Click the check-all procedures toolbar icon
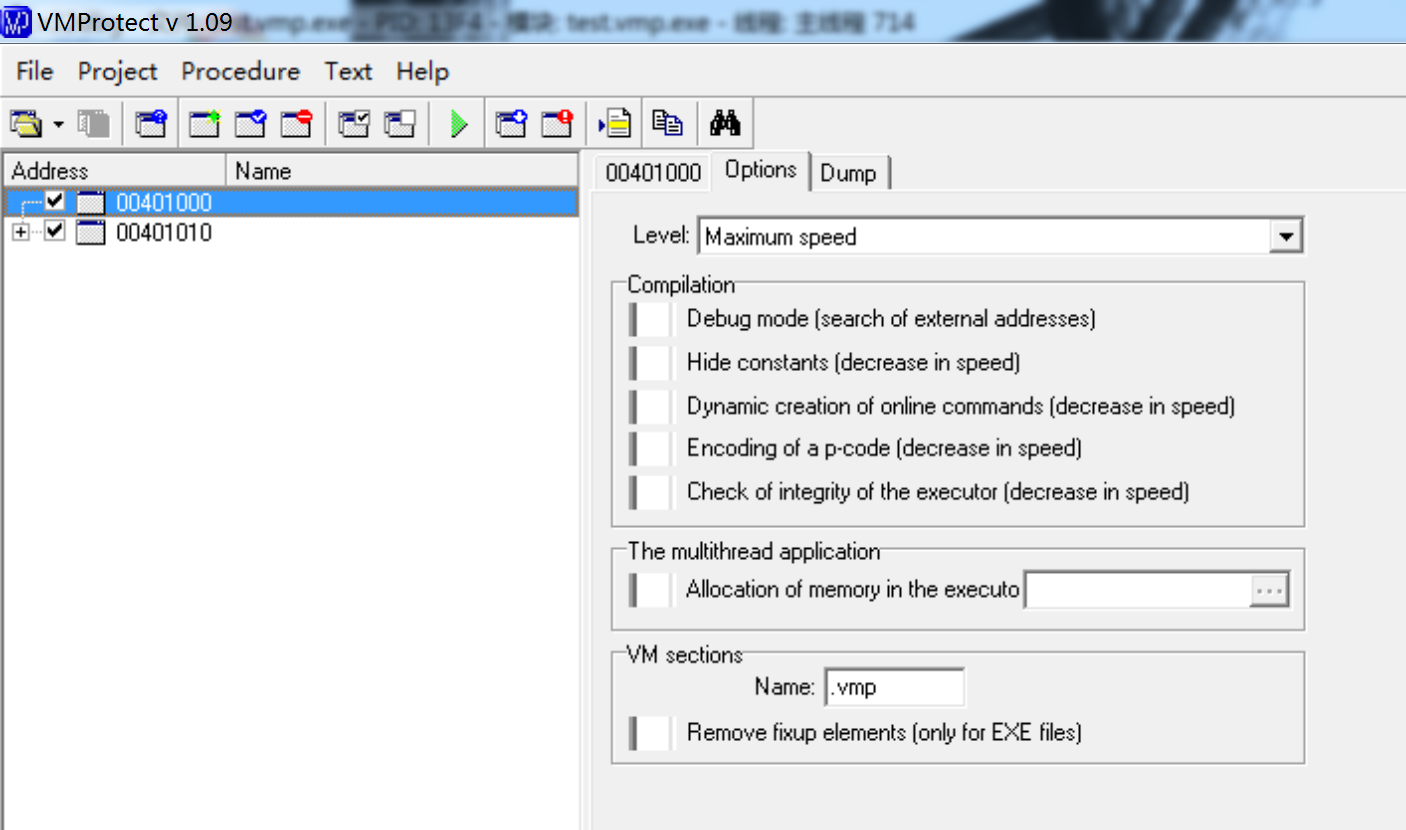Image resolution: width=1406 pixels, height=830 pixels. tap(354, 124)
